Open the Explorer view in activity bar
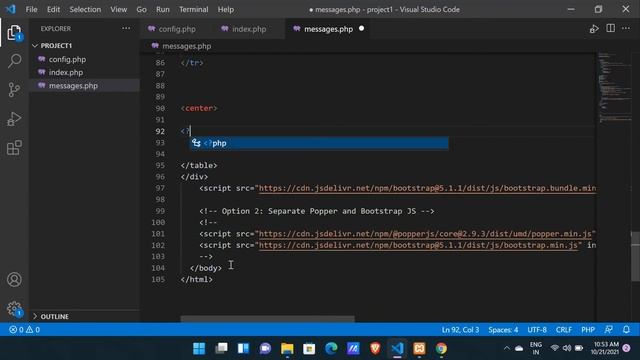Viewport: 640px width, 360px height. 14,33
